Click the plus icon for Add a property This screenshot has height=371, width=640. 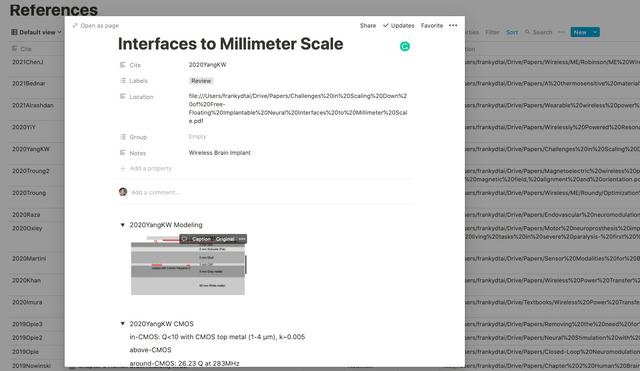[x=122, y=168]
